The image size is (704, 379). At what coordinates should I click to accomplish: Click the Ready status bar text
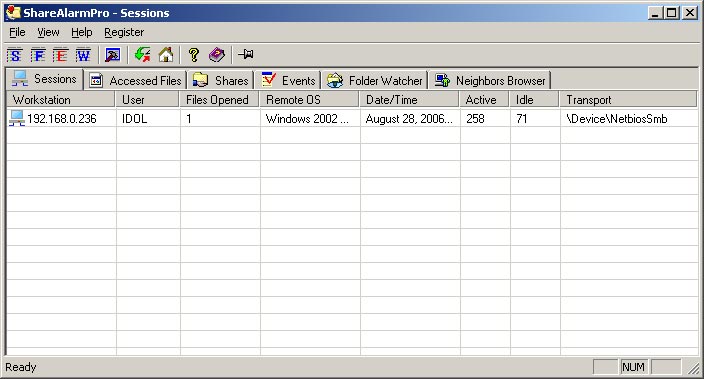pos(21,367)
